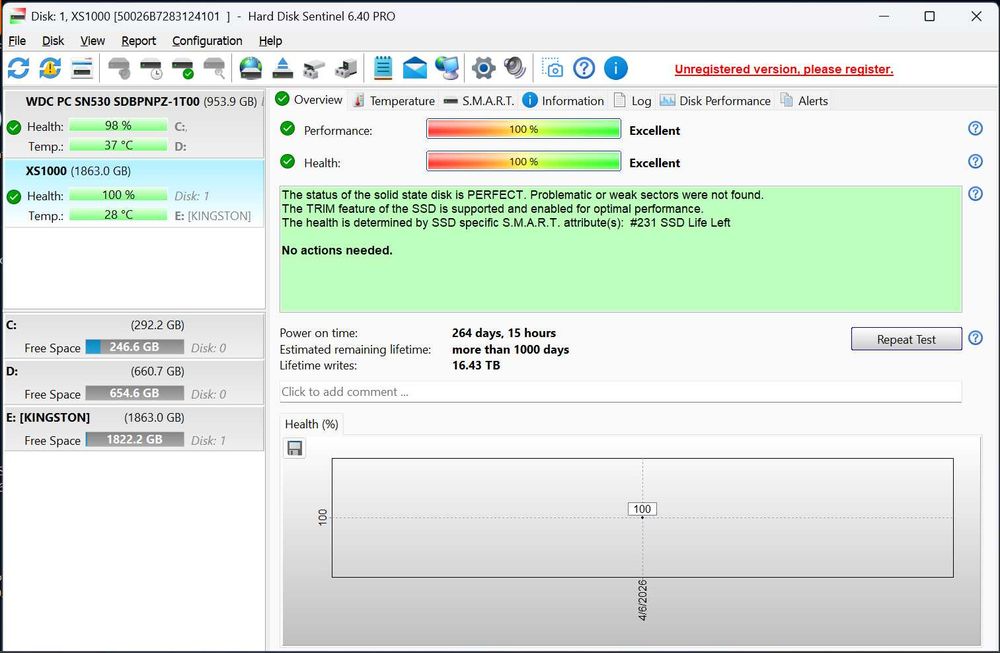The image size is (1000, 653).
Task: Click the Performance 100 % gradient bar
Action: pos(524,129)
